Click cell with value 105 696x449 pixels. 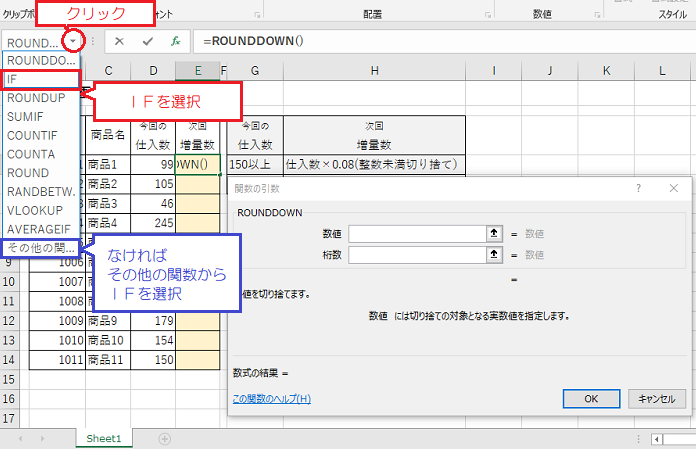coord(153,184)
